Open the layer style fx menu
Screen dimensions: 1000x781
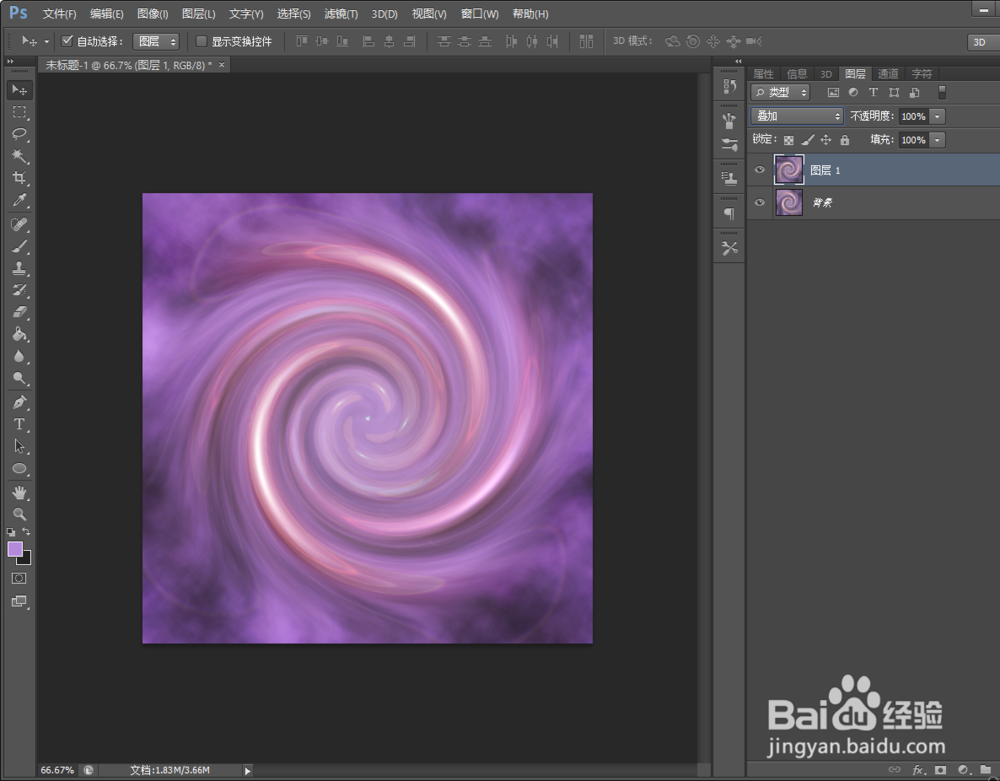pyautogui.click(x=918, y=770)
